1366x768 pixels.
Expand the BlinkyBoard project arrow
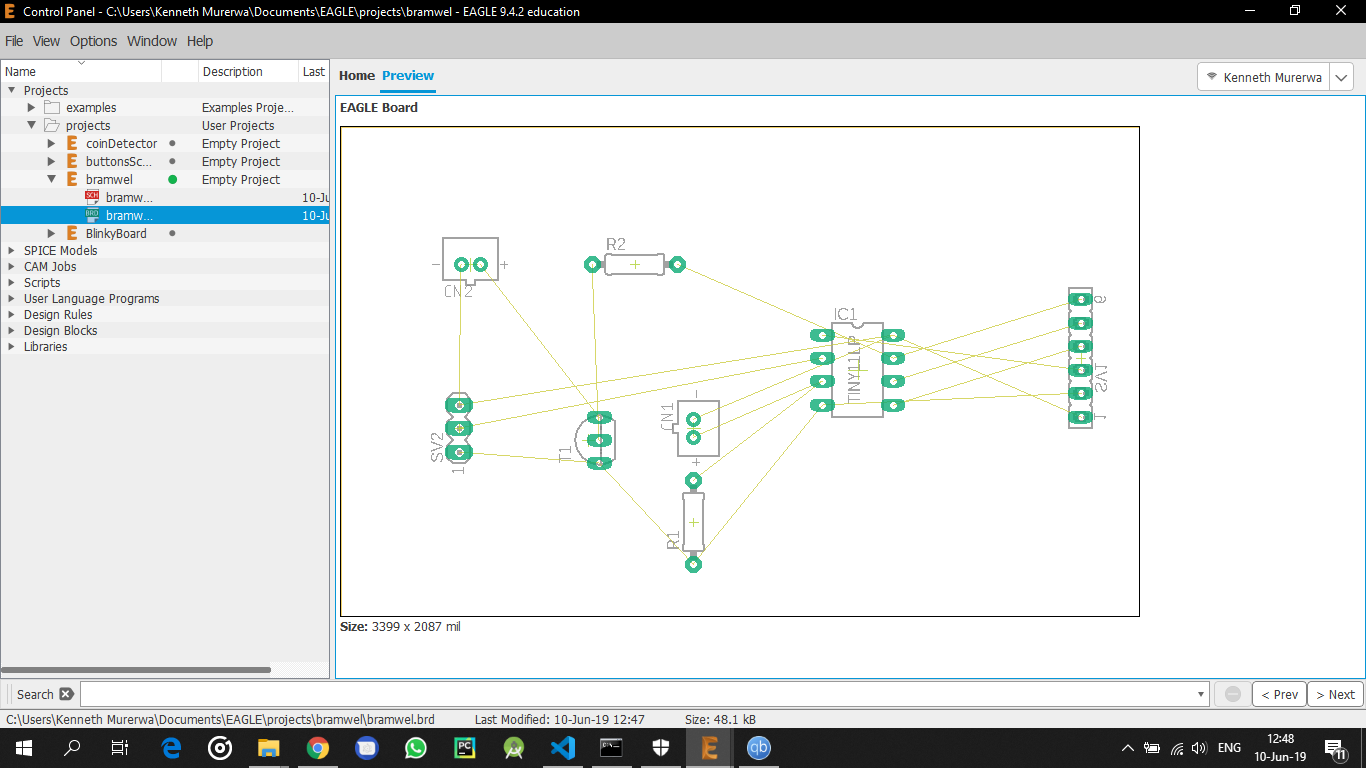pos(51,233)
